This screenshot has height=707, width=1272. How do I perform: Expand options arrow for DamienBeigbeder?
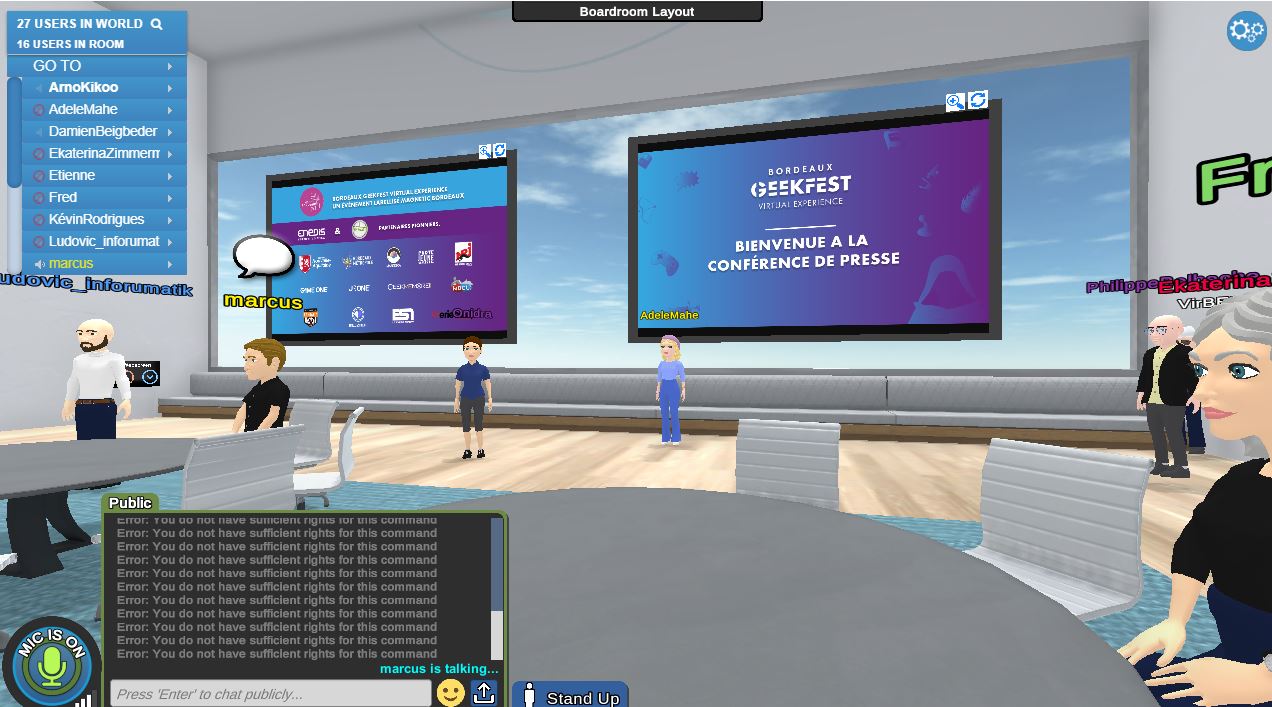click(170, 132)
